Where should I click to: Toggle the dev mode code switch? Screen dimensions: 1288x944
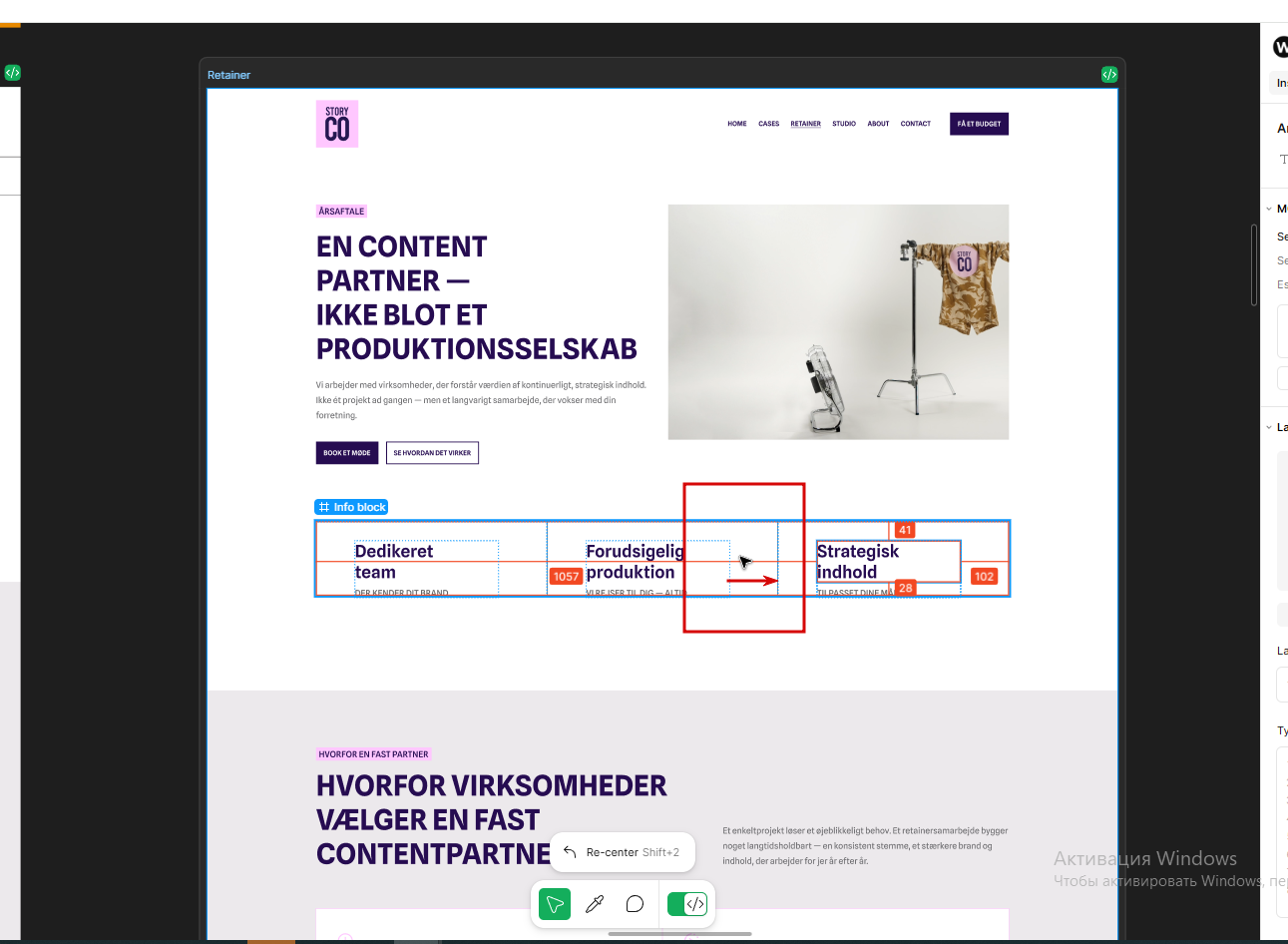(686, 904)
